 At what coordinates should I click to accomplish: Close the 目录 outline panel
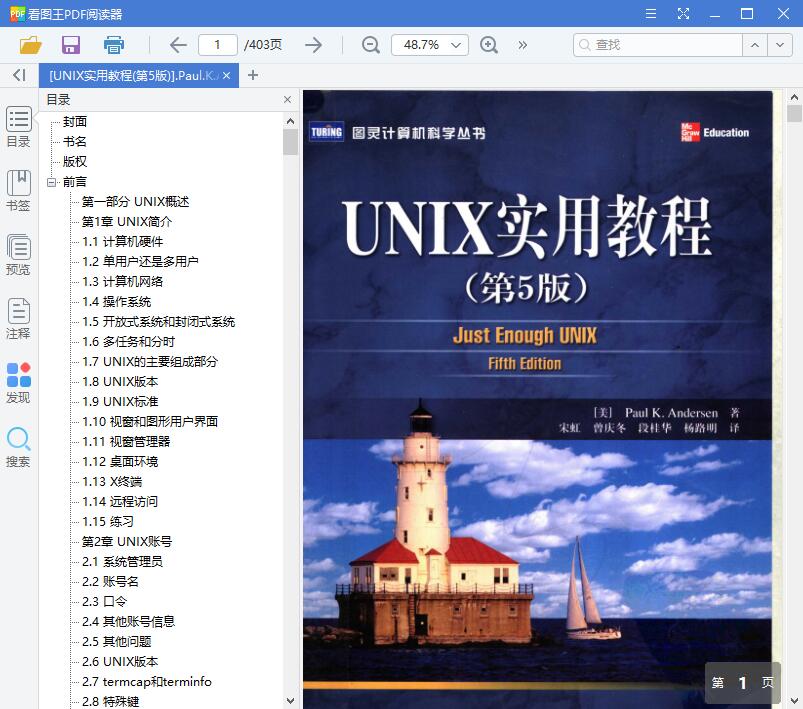[x=287, y=99]
